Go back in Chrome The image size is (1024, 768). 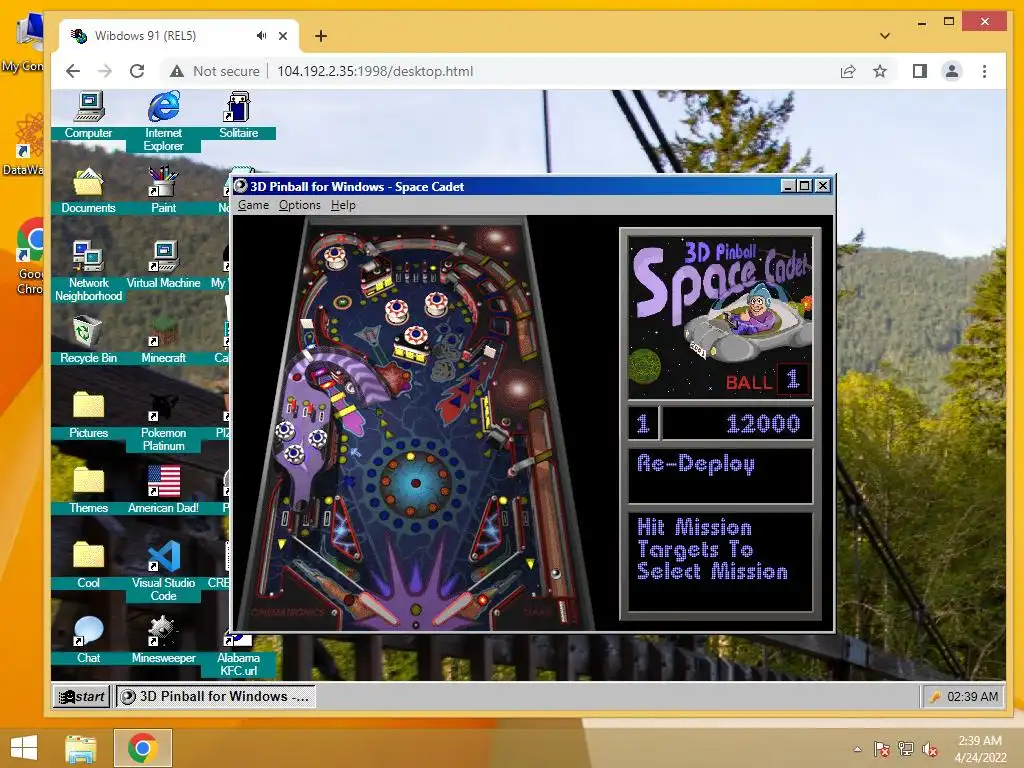pos(73,71)
